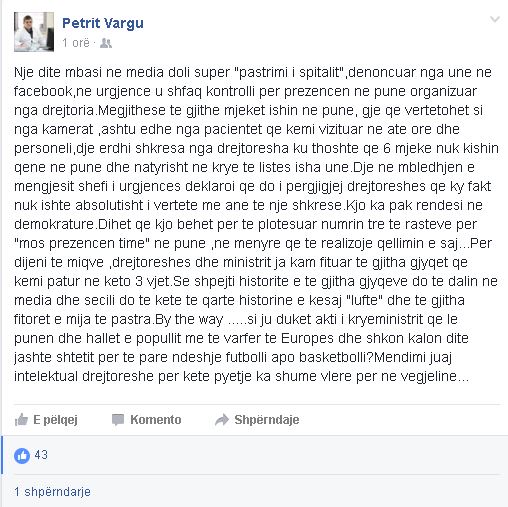Open the Petrit Vargu name link

[x=103, y=23]
